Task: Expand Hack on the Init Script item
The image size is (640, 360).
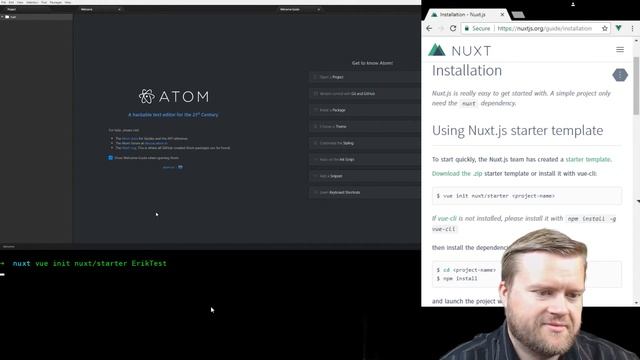Action: [x=365, y=160]
